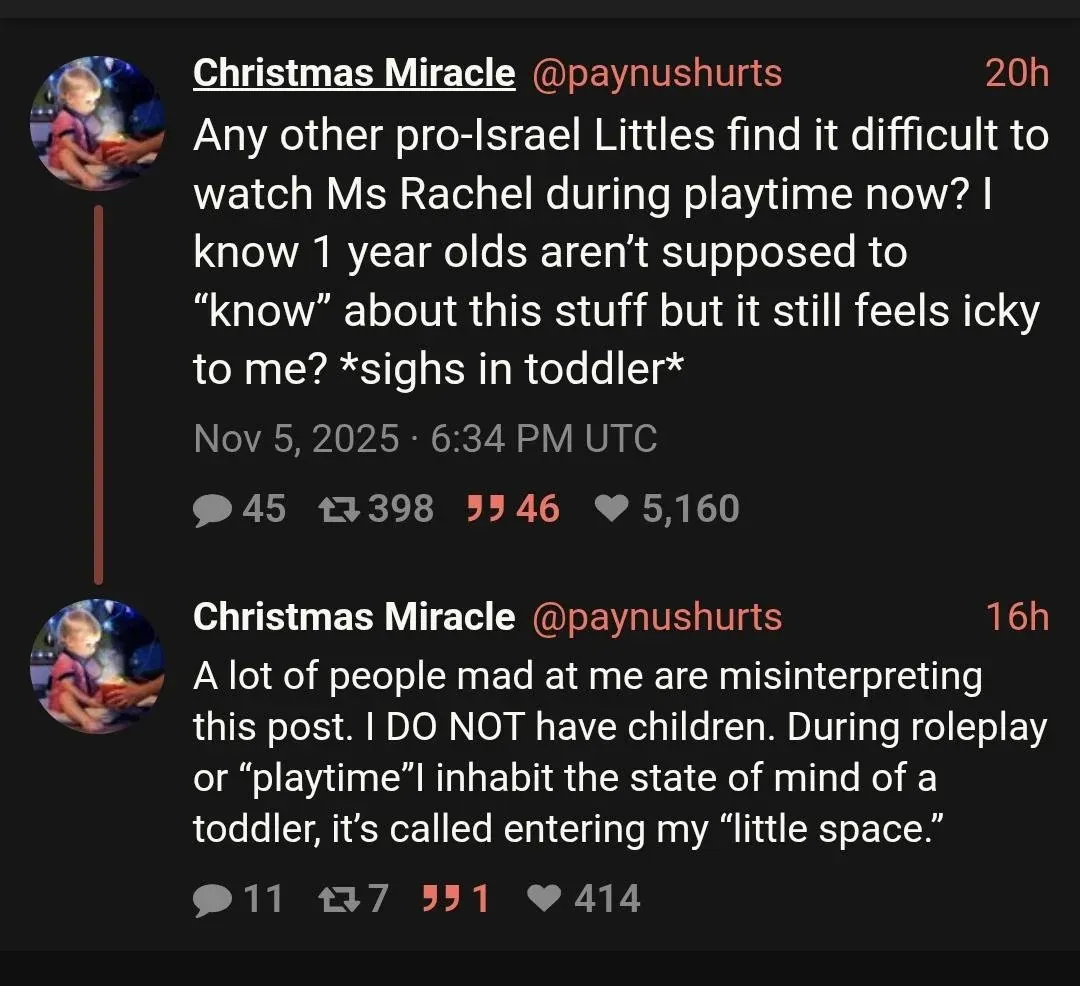Screen dimensions: 1080x986
Task: Click the heart icon with 5,160 likes
Action: (610, 510)
